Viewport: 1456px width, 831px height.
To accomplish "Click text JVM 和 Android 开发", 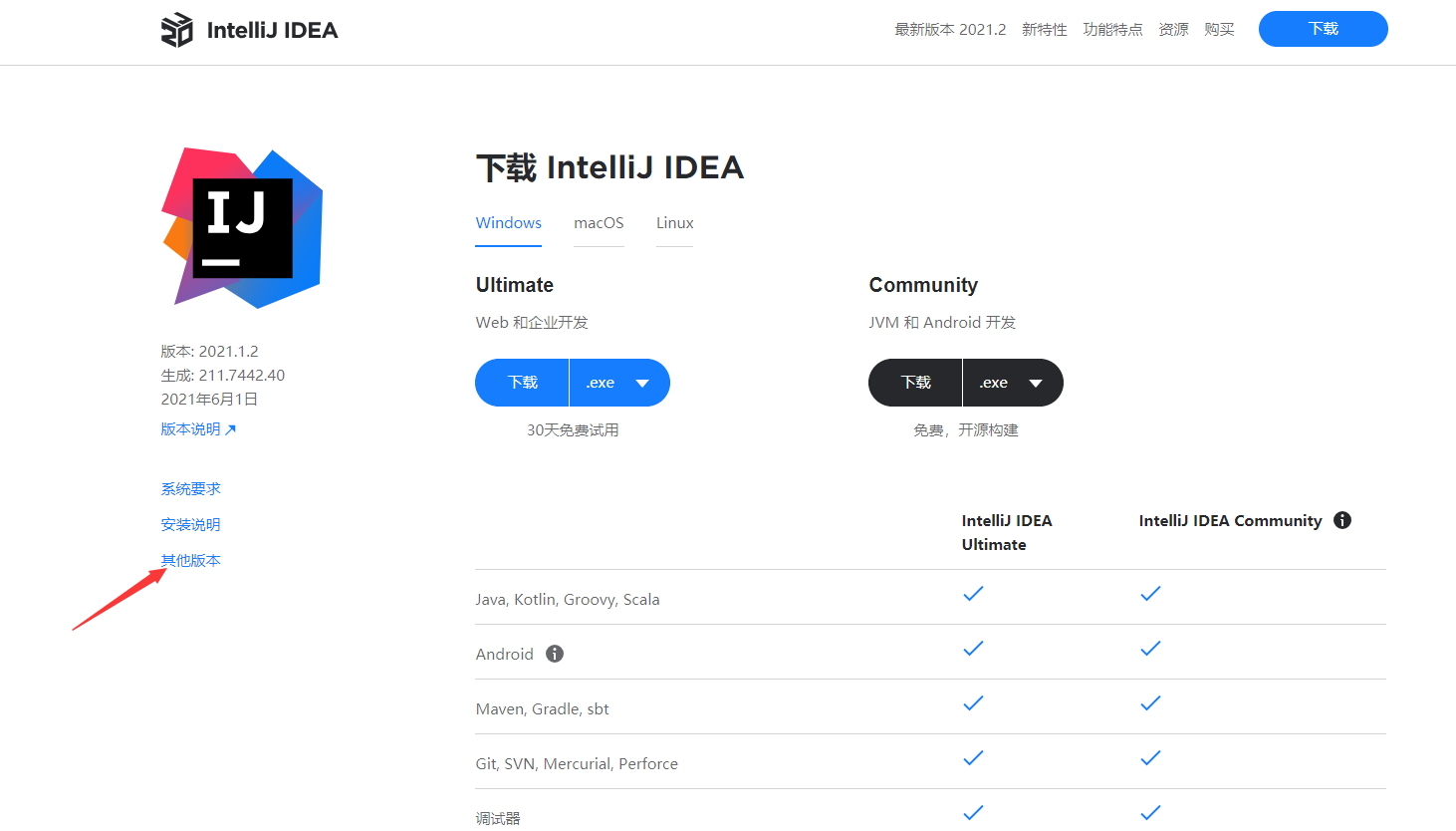I will point(942,323).
